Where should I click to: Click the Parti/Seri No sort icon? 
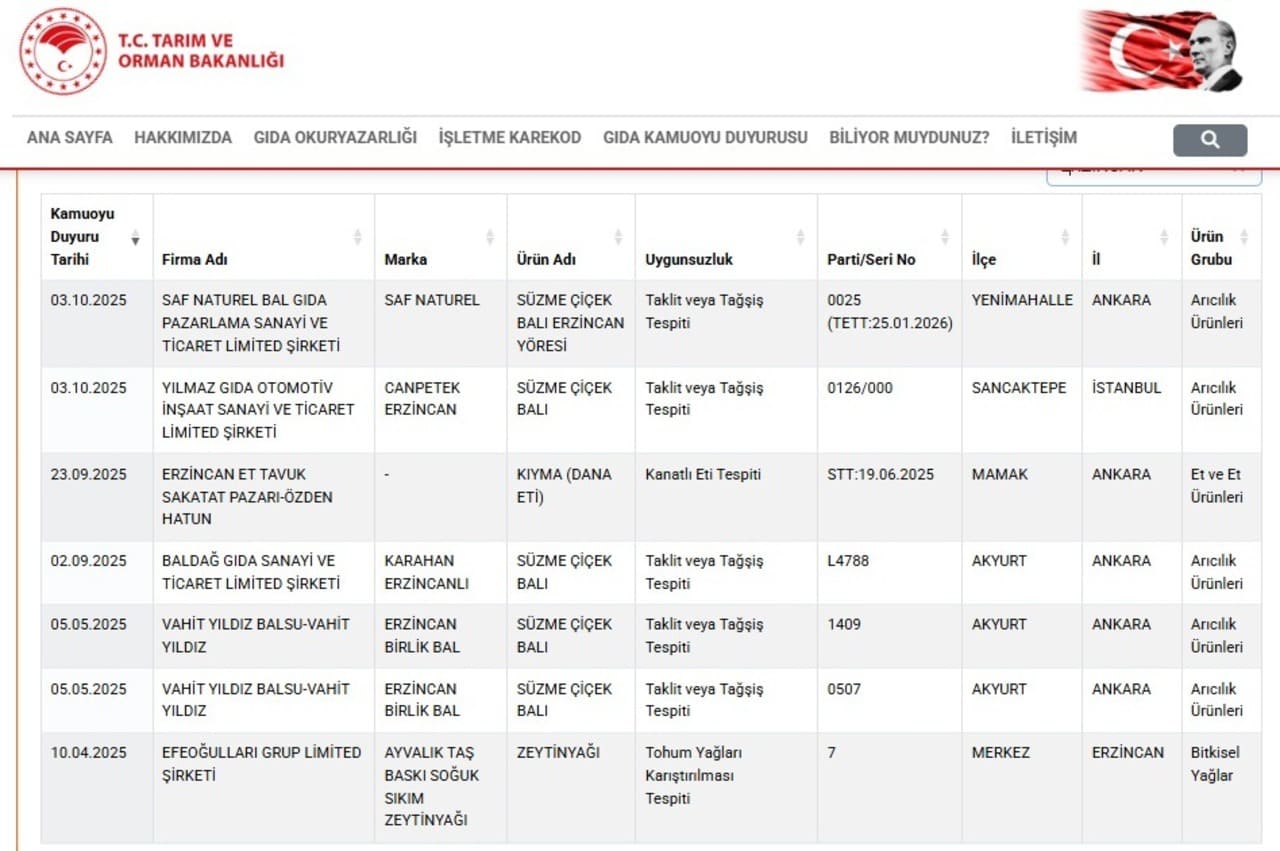click(x=945, y=238)
